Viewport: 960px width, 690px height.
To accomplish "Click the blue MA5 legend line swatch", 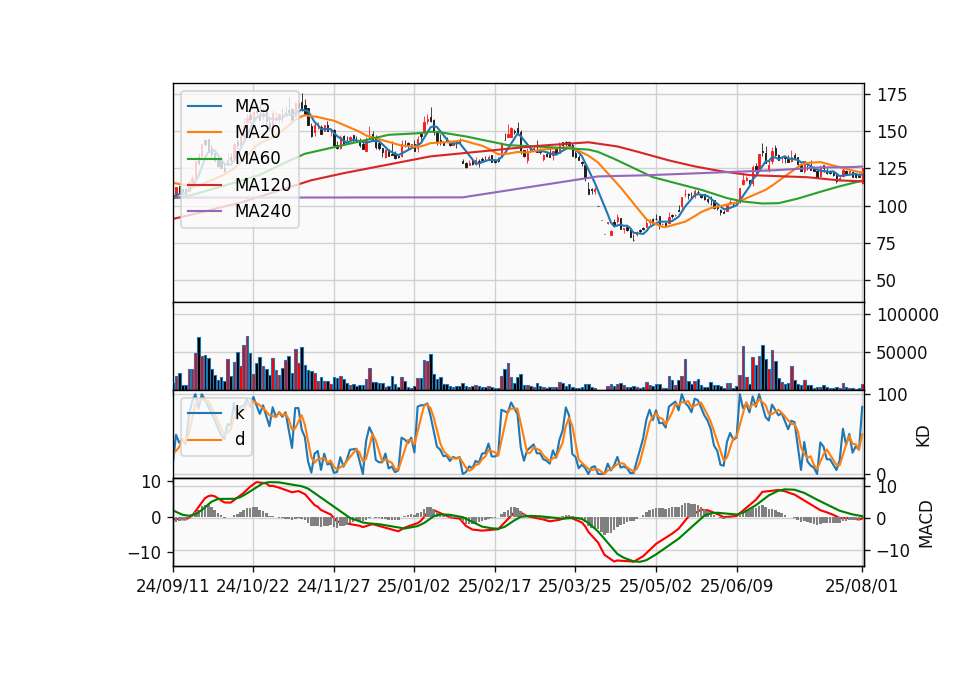I will point(204,107).
